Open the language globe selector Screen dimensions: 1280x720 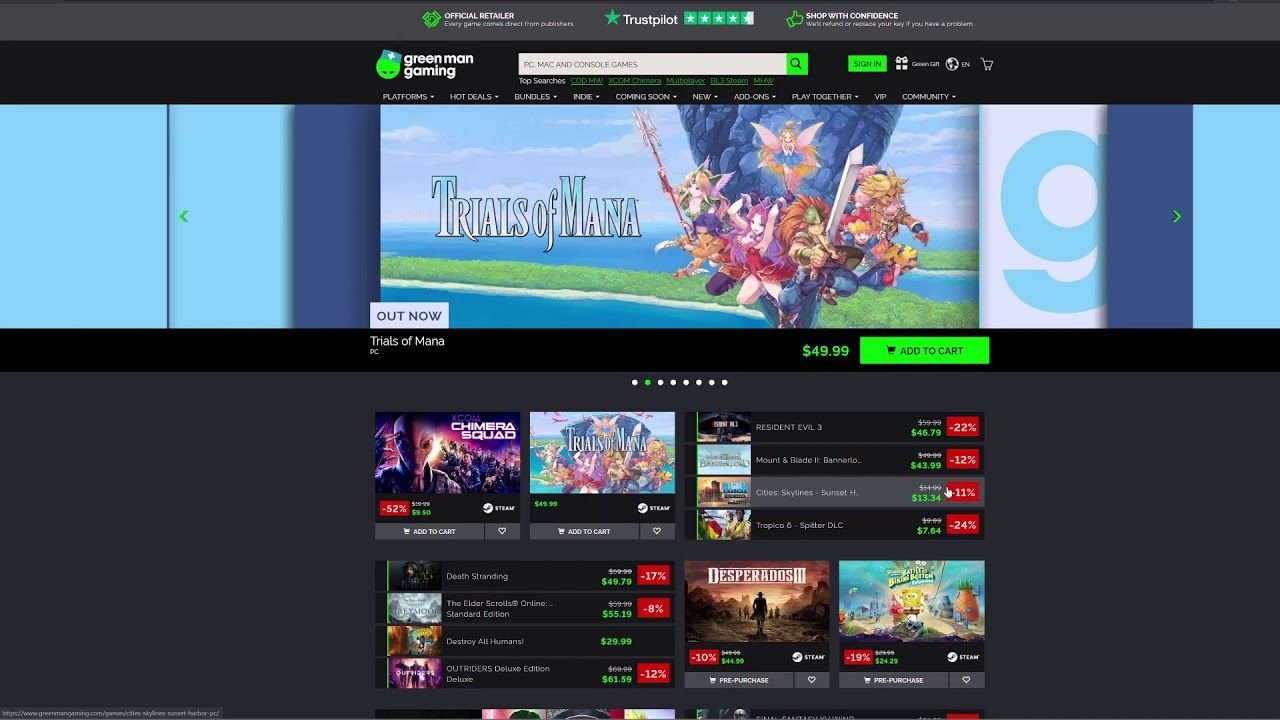click(x=952, y=64)
